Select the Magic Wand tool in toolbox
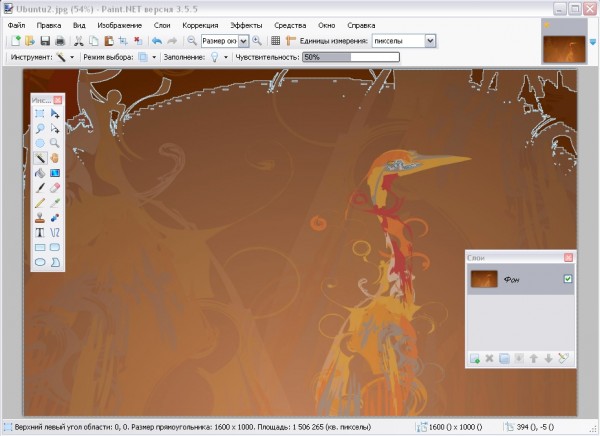Image resolution: width=600 pixels, height=436 pixels. pyautogui.click(x=40, y=158)
